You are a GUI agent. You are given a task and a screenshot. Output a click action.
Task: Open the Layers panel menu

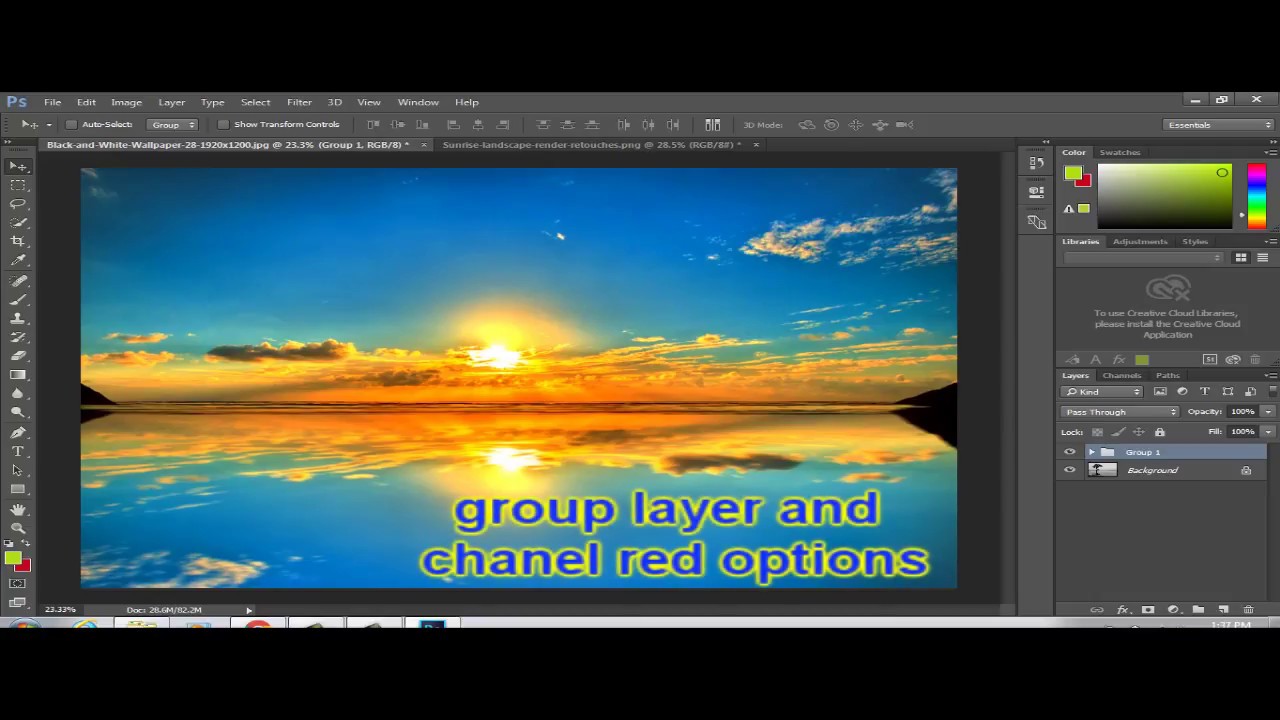click(1270, 376)
